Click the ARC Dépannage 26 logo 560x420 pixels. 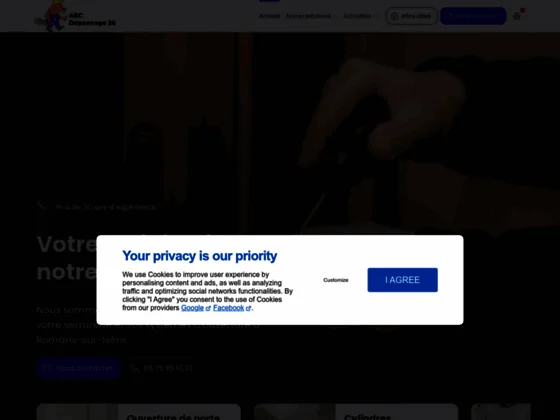75,16
